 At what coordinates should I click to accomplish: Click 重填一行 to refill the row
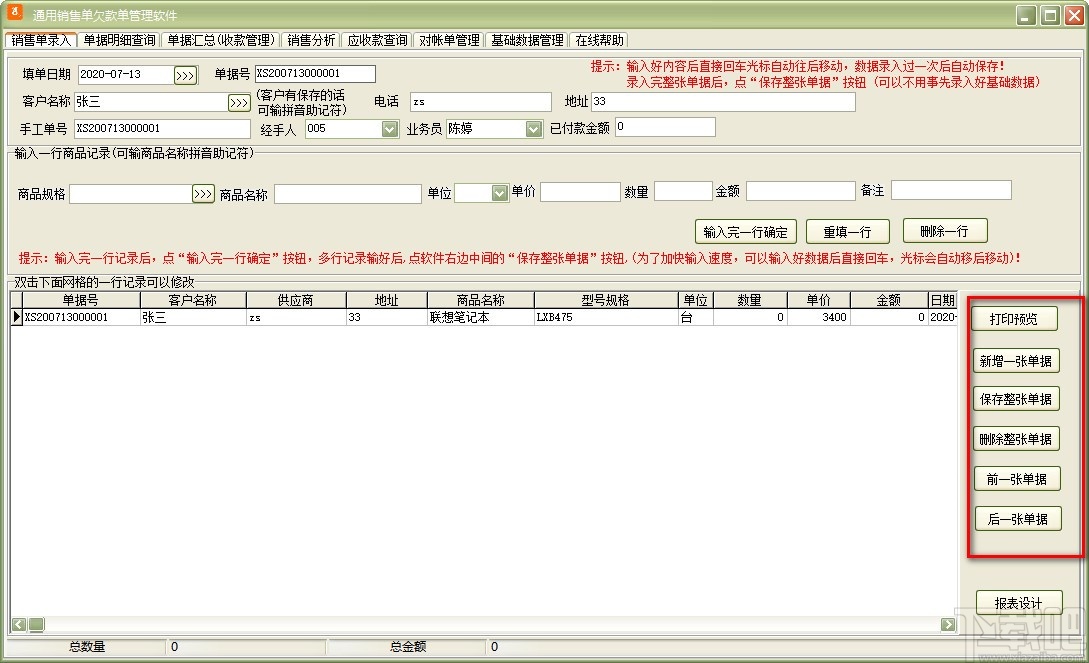847,230
